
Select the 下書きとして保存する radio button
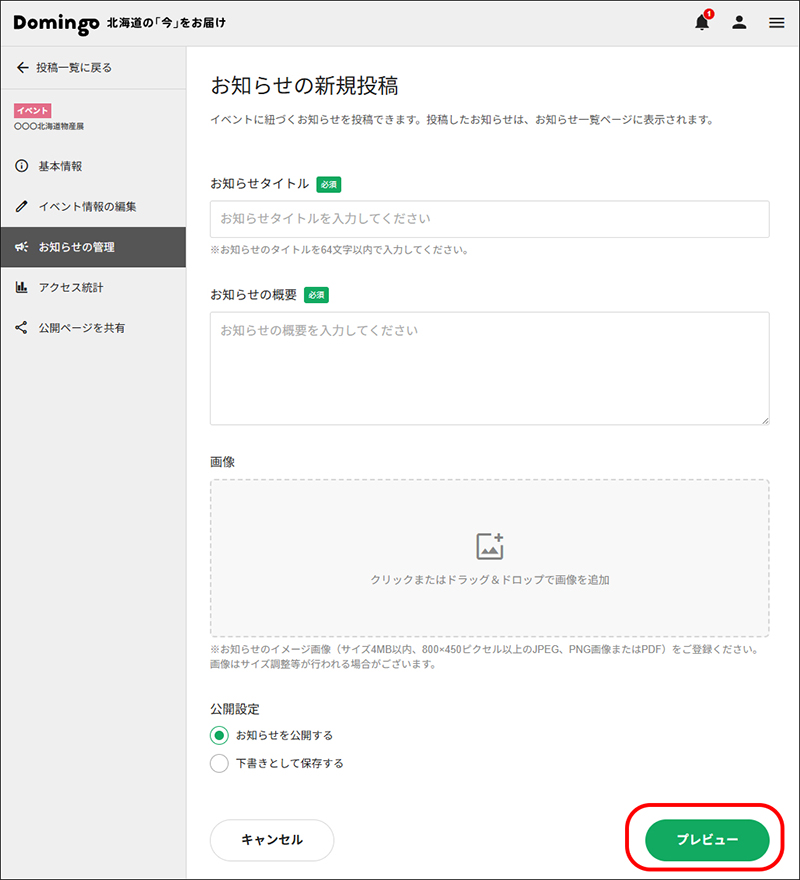(219, 763)
